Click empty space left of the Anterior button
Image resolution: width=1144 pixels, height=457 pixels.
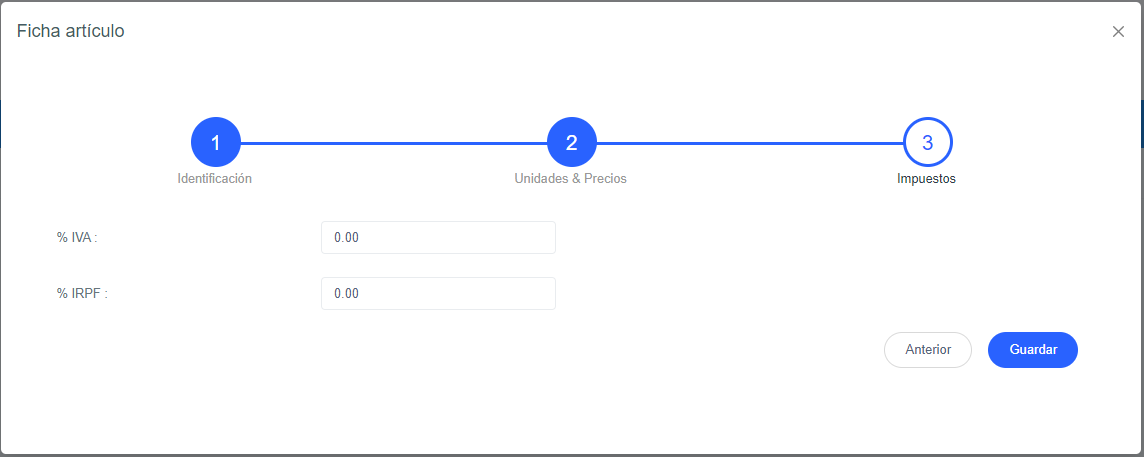(x=700, y=350)
